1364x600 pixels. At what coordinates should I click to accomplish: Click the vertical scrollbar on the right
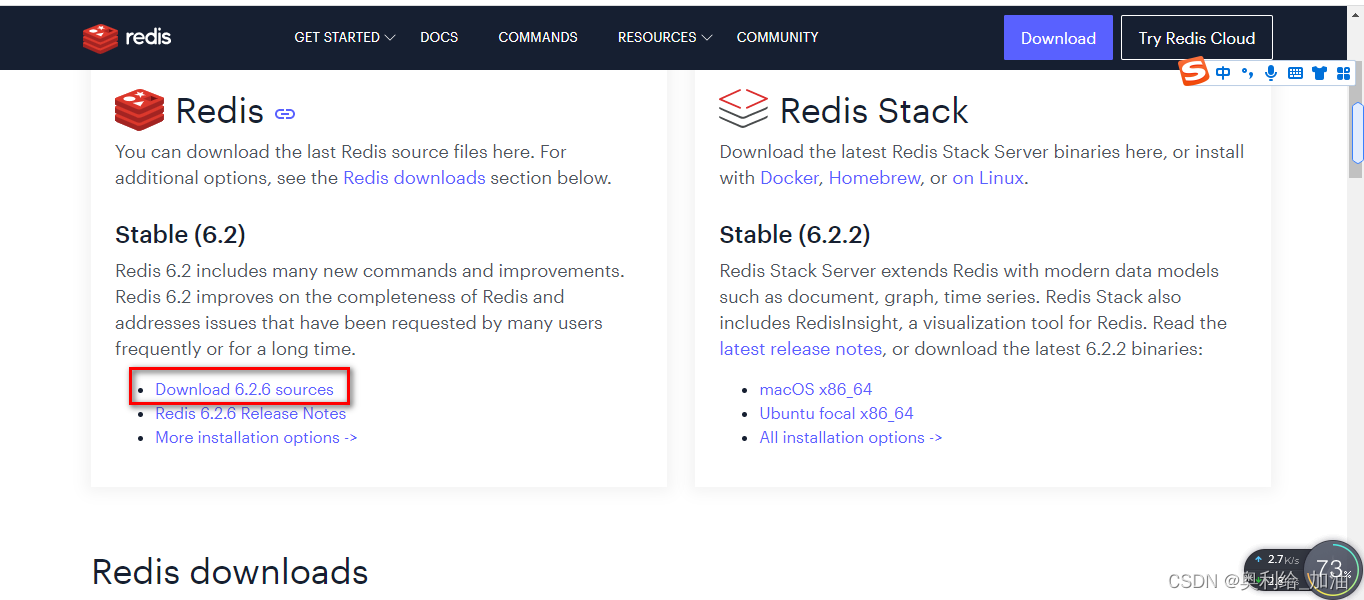pos(1356,130)
